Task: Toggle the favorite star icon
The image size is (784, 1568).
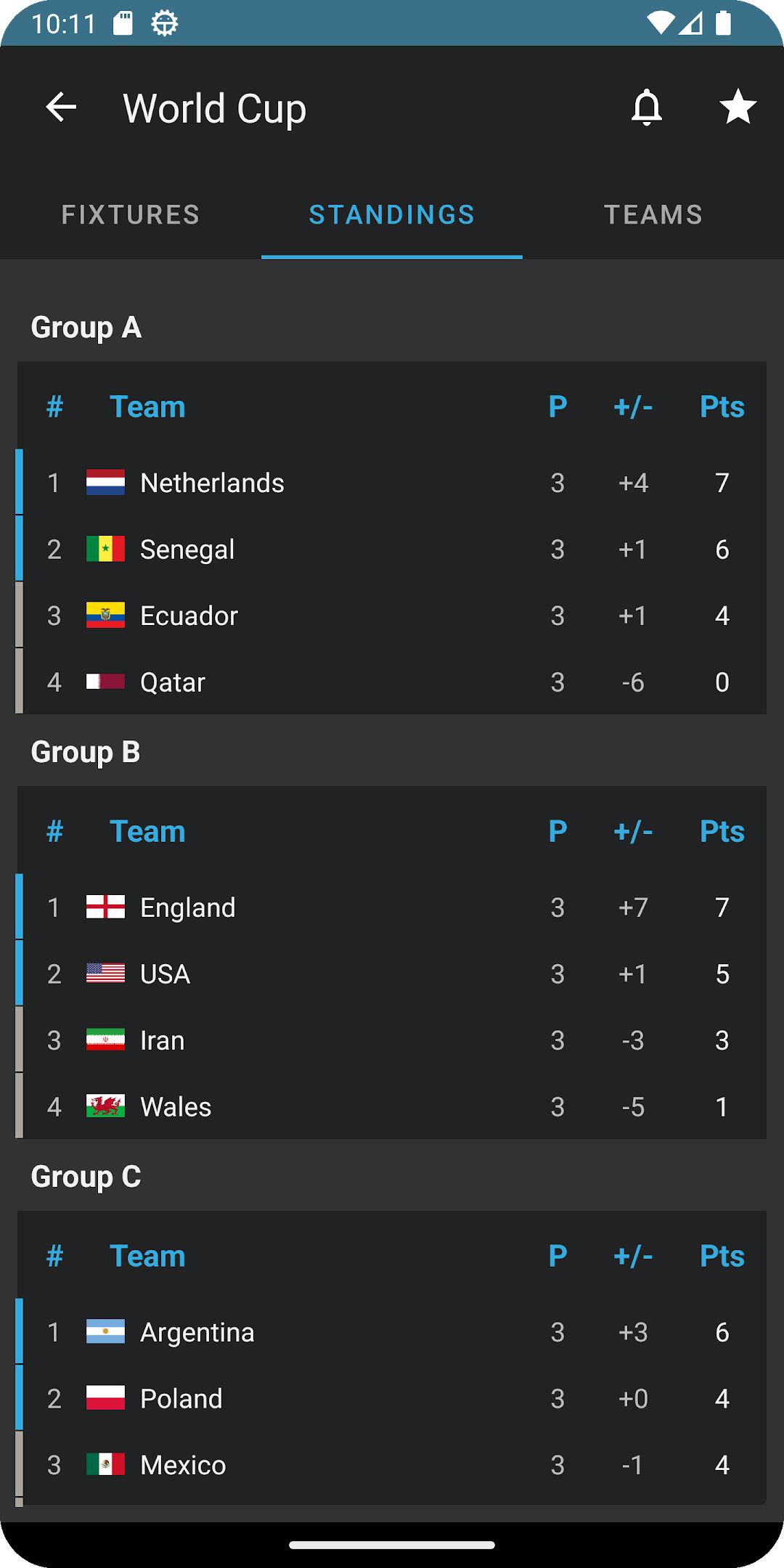Action: click(x=738, y=107)
